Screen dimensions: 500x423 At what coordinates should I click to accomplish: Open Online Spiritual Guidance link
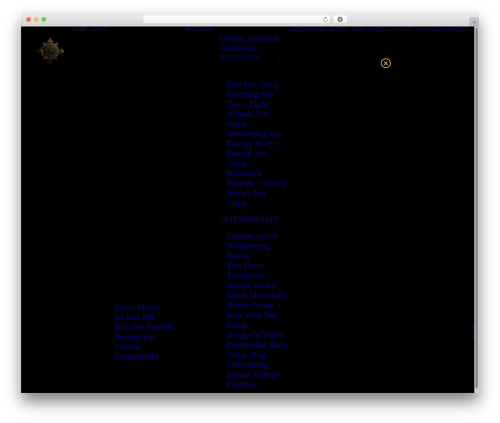249,43
